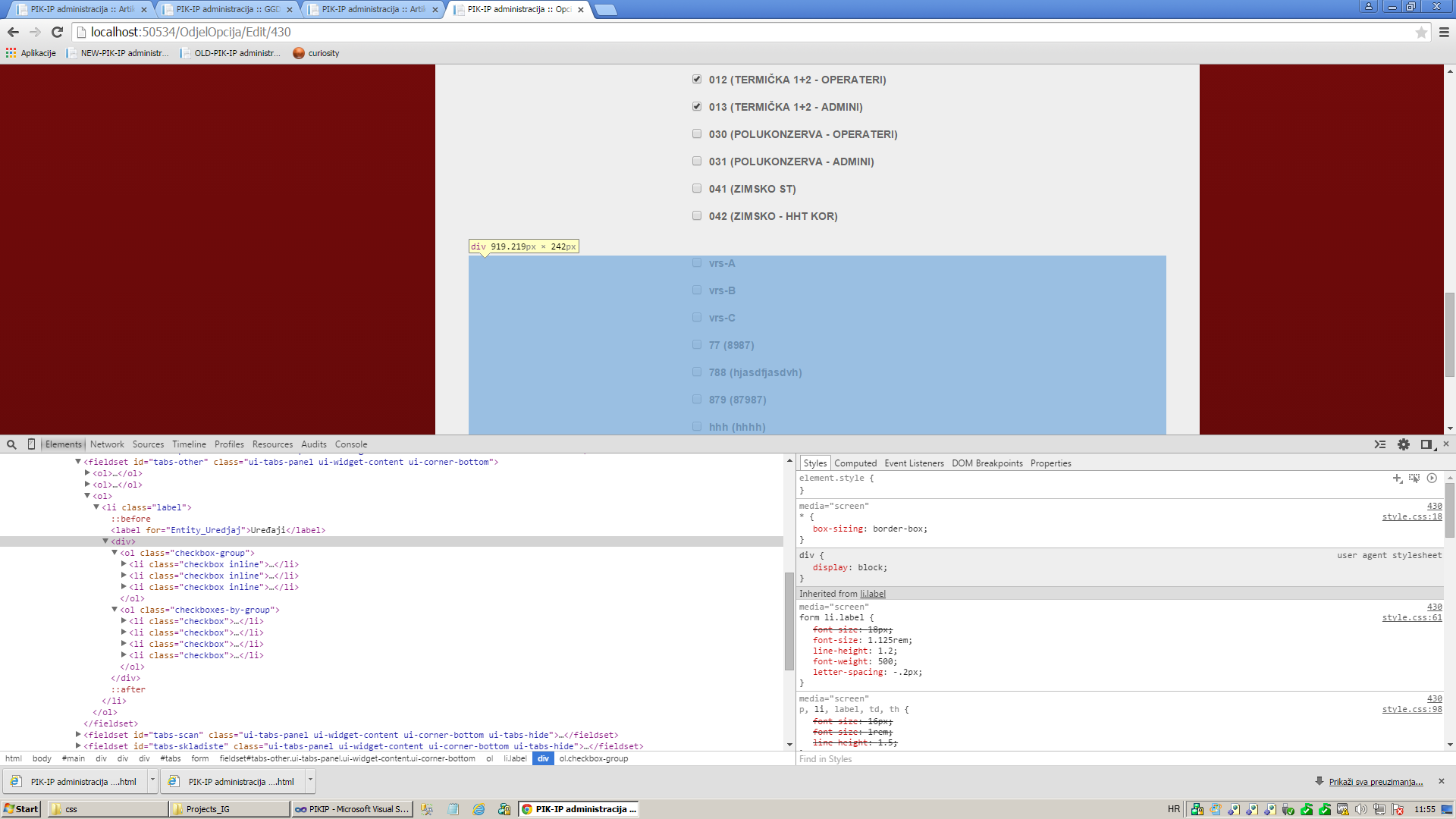Click the browser Back arrow
The width and height of the screenshot is (1456, 819).
click(13, 32)
